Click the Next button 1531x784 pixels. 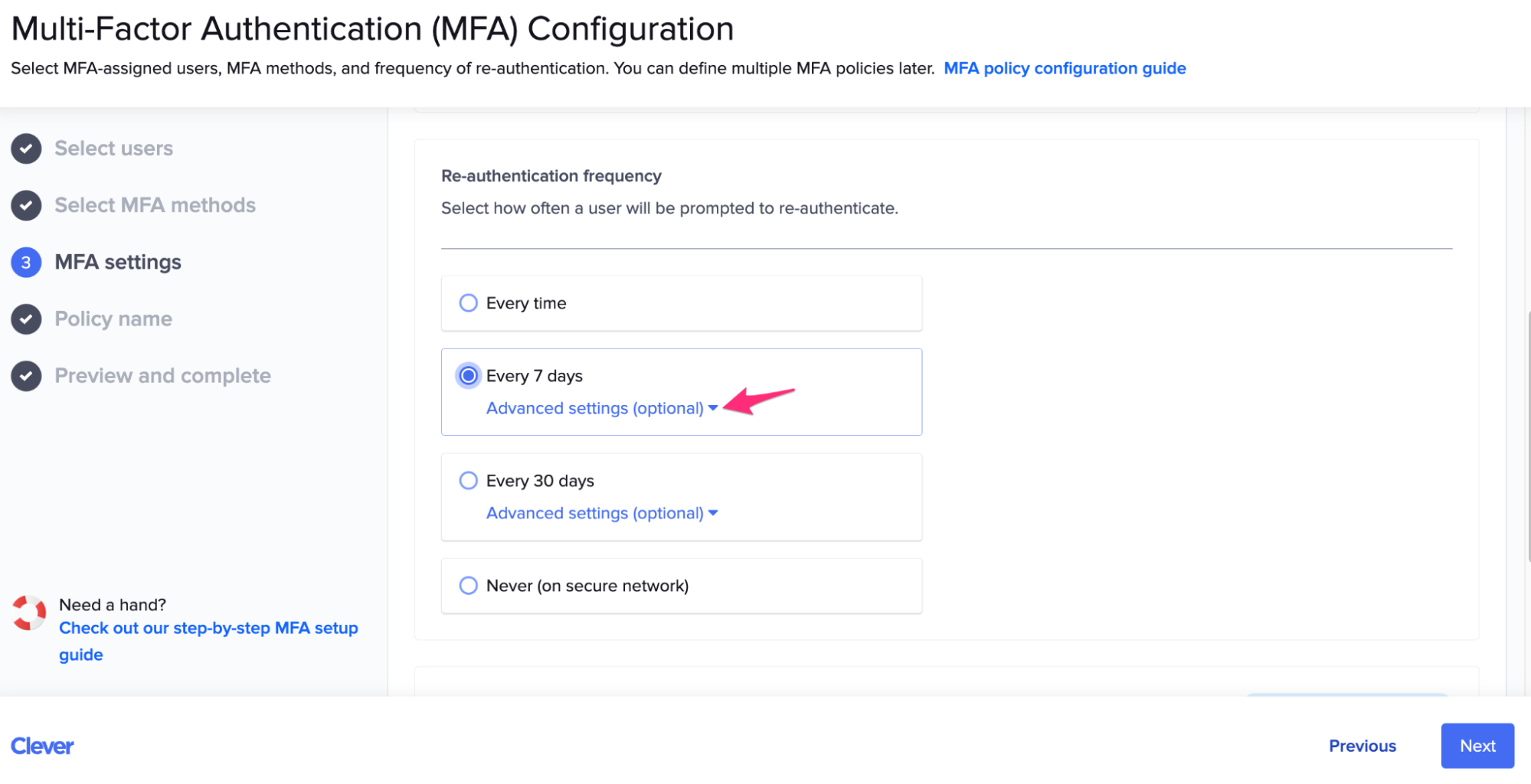[x=1476, y=746]
